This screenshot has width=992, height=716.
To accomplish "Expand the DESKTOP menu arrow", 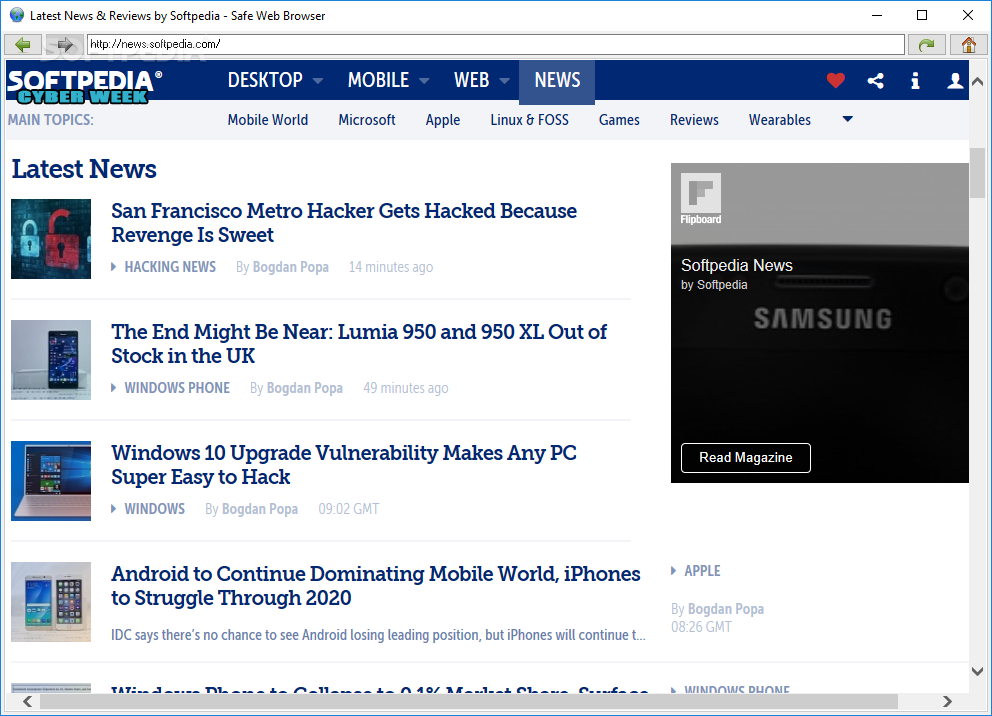I will point(318,81).
